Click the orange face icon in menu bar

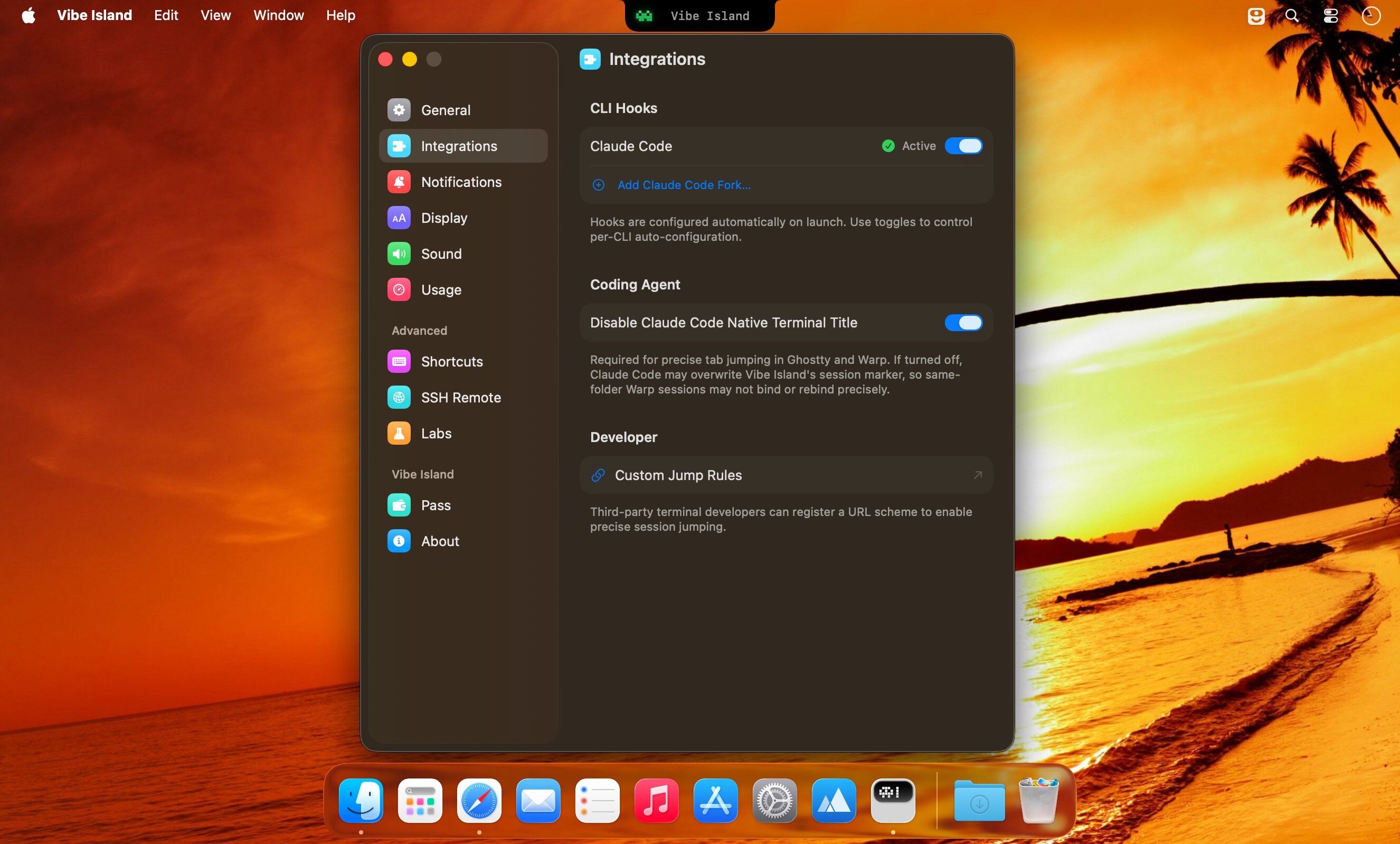[1256, 15]
